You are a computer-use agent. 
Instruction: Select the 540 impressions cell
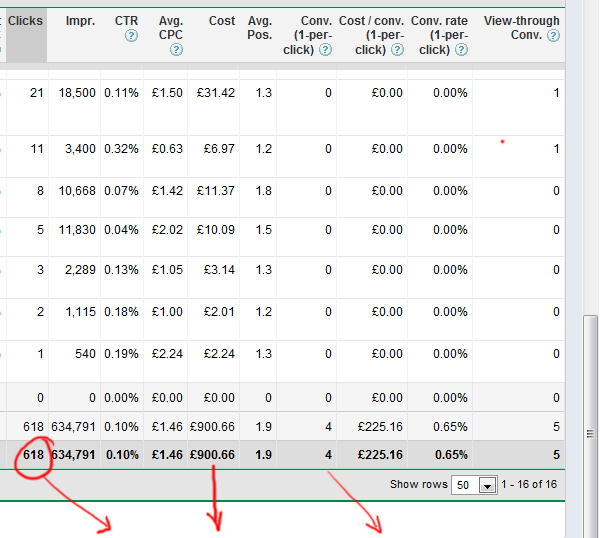85,354
